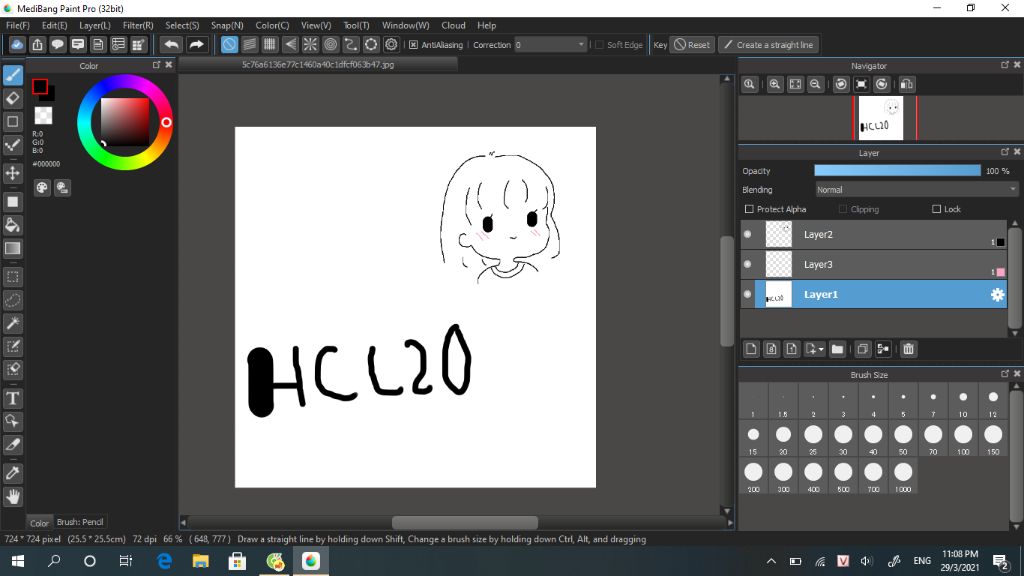Enable the circle snap guide
1024x576 pixels.
click(x=330, y=44)
